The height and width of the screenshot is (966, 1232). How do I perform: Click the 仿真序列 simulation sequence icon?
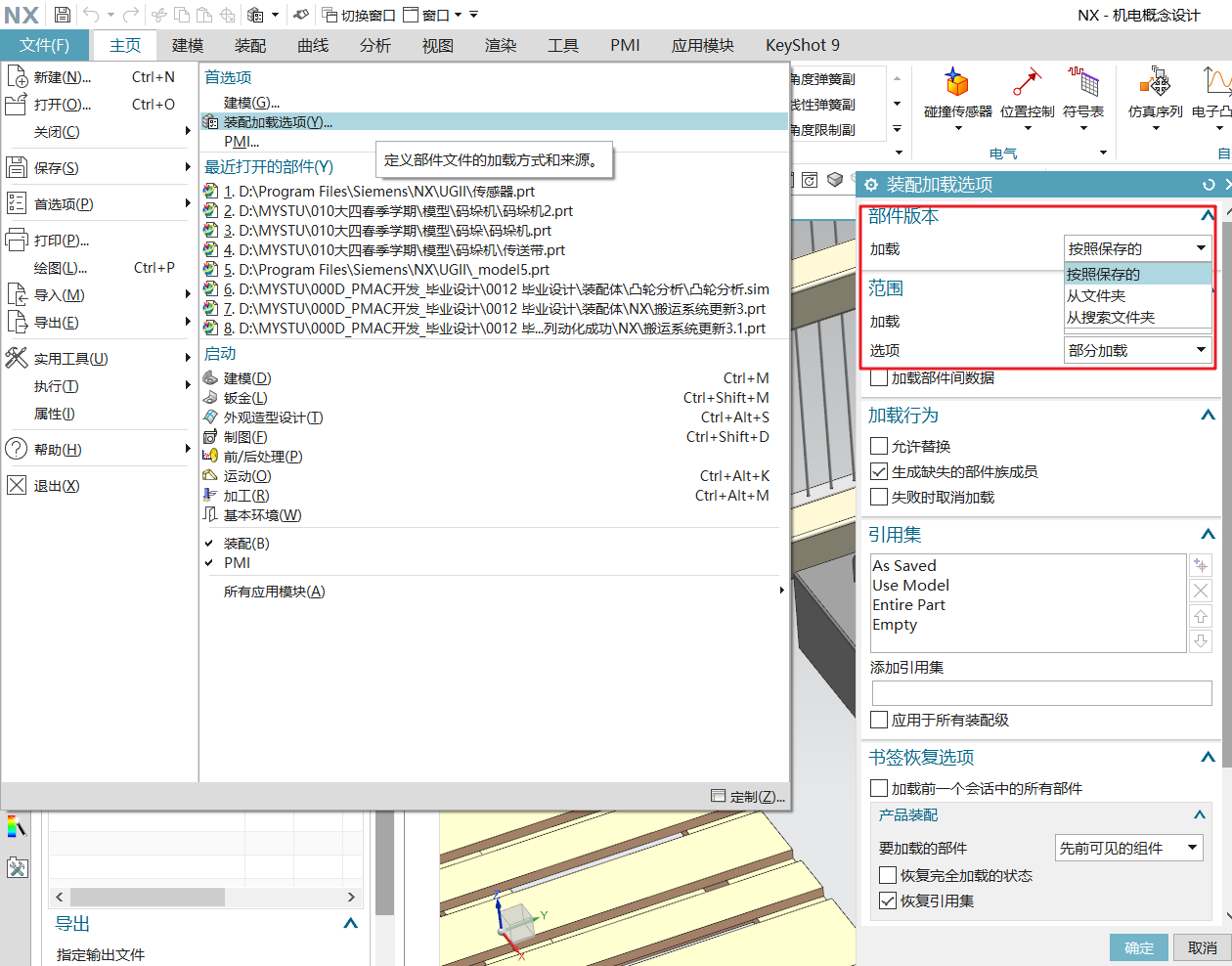[x=1156, y=82]
